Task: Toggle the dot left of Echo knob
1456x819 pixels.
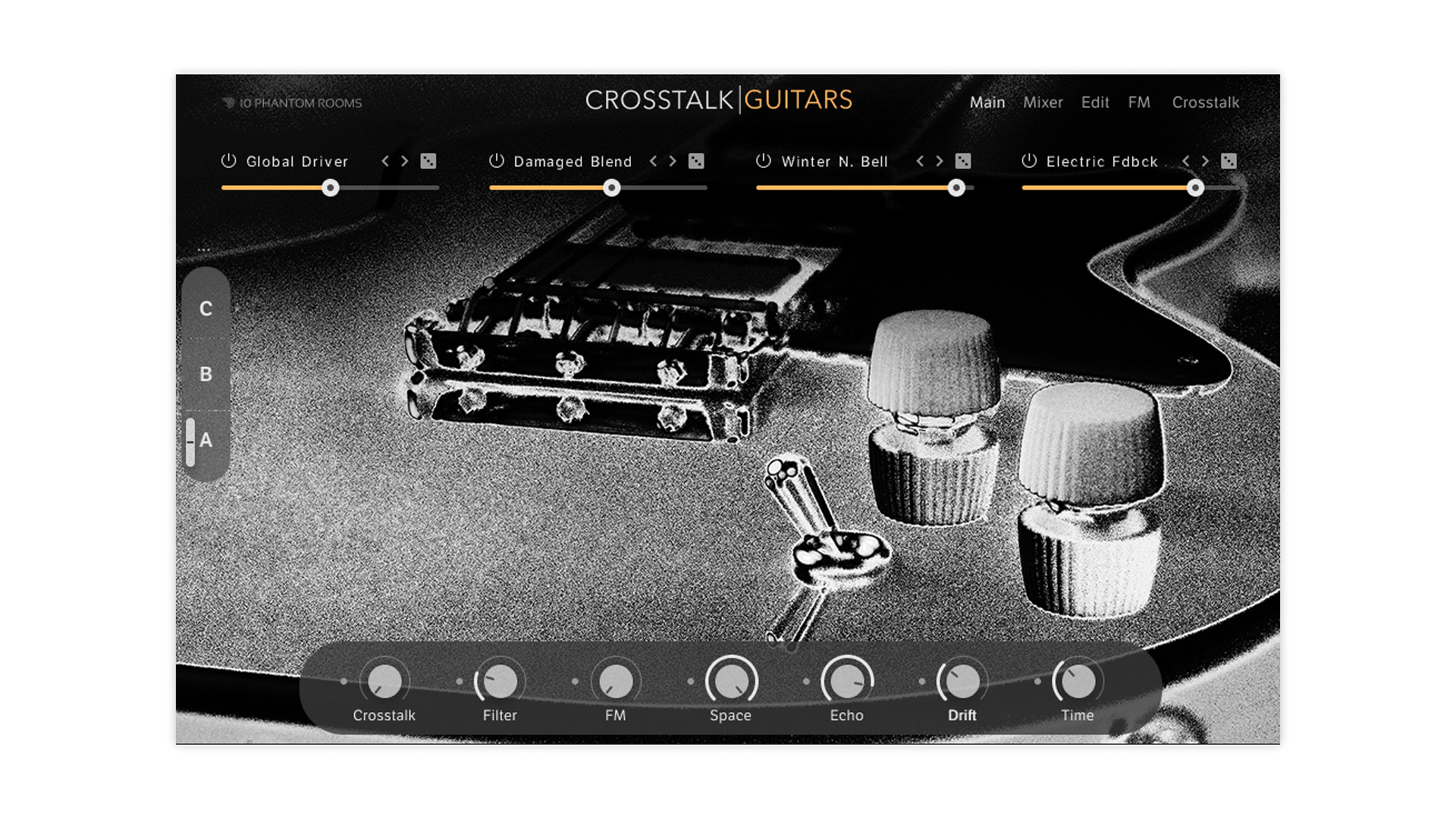Action: click(x=806, y=681)
